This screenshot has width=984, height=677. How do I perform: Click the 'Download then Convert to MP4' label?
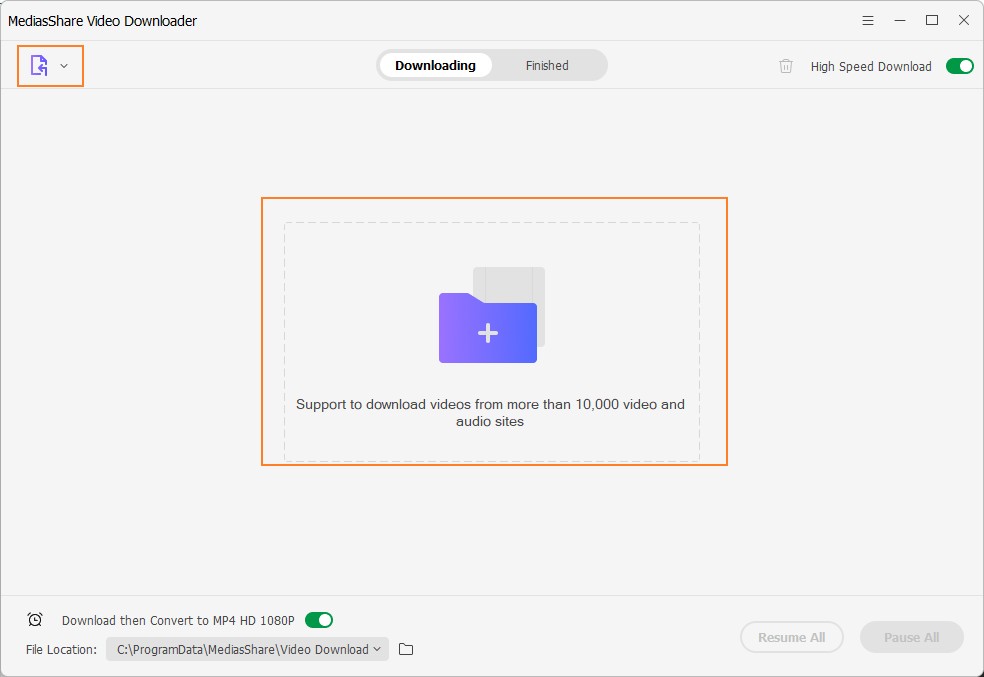[179, 621]
